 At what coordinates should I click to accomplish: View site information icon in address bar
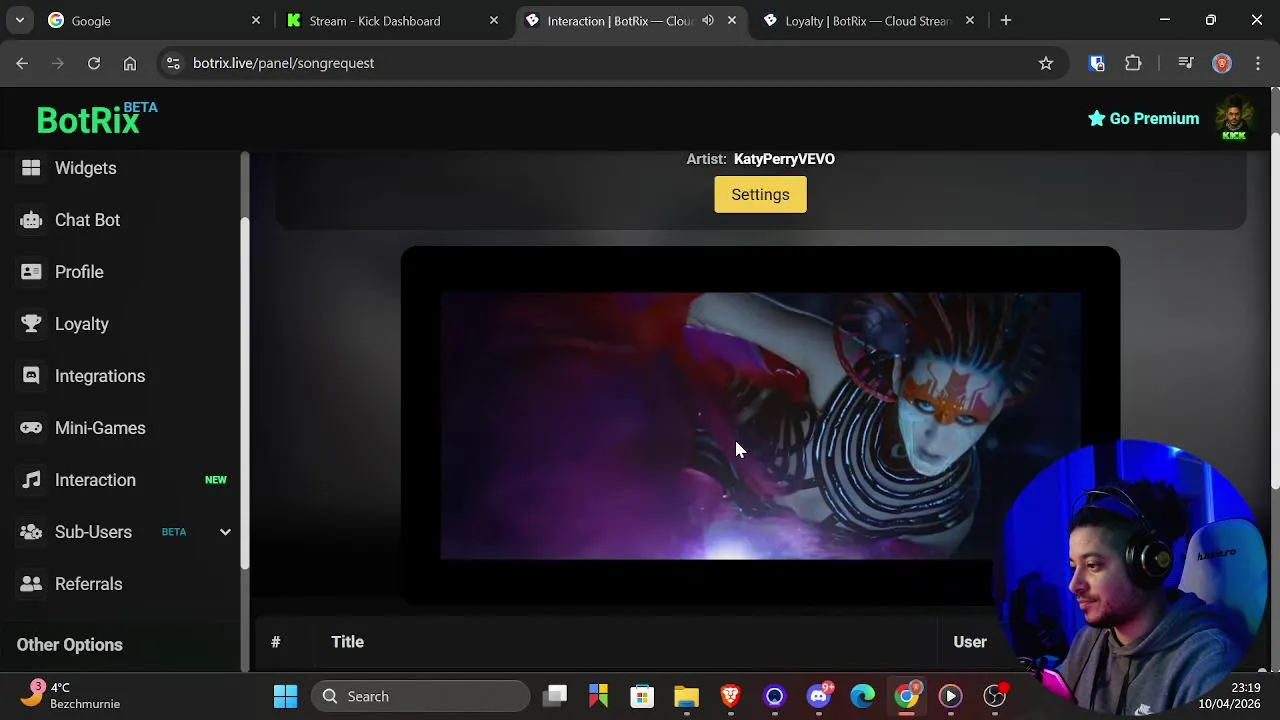pyautogui.click(x=173, y=63)
